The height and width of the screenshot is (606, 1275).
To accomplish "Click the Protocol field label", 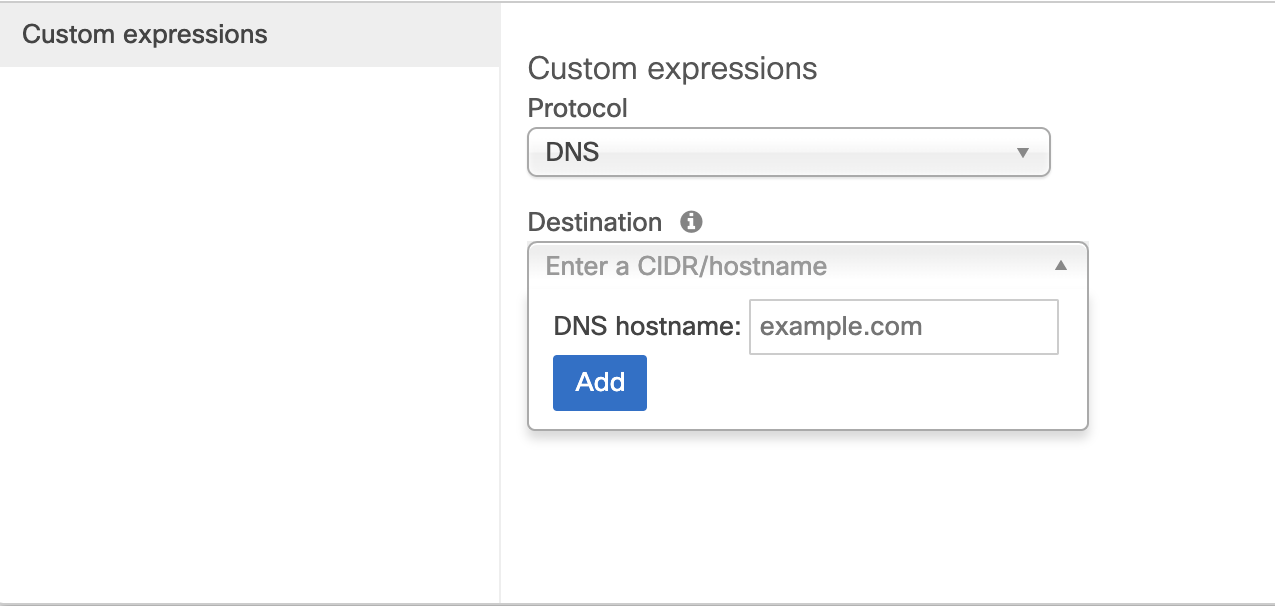I will (x=577, y=107).
